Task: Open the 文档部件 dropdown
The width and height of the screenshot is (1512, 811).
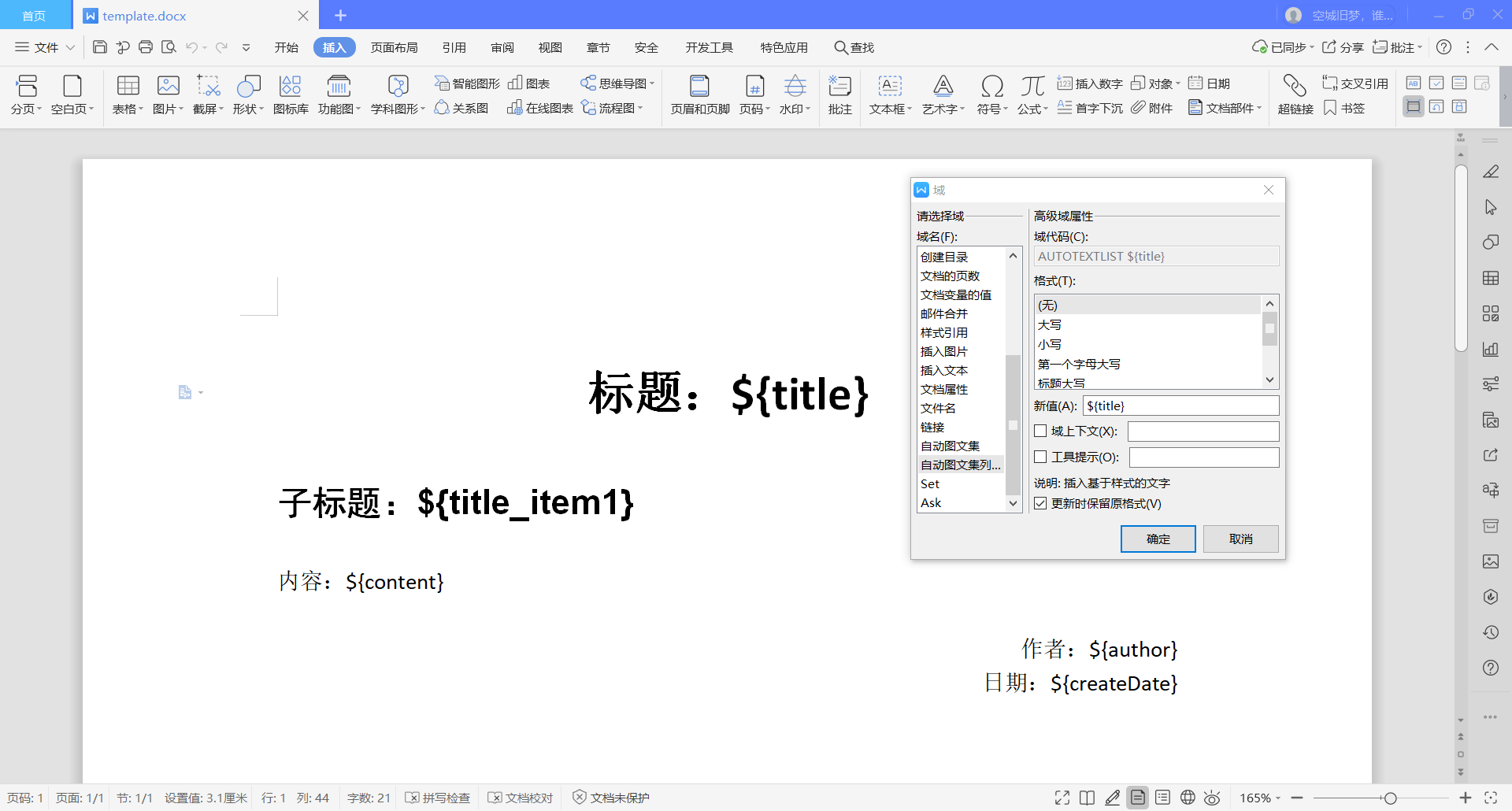Action: tap(1259, 108)
